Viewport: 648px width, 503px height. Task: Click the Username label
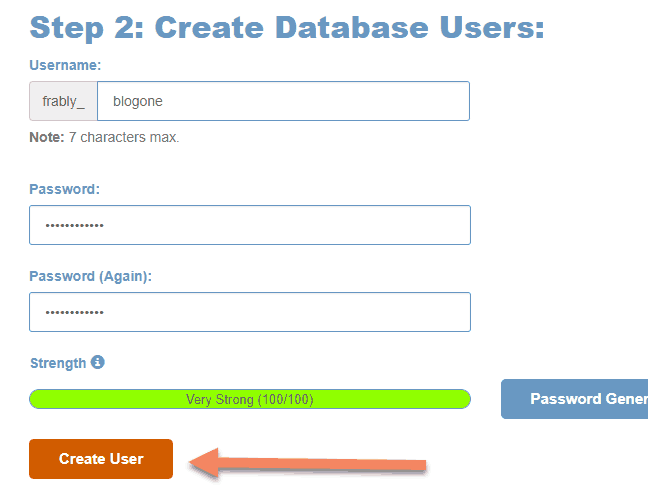pyautogui.click(x=66, y=65)
